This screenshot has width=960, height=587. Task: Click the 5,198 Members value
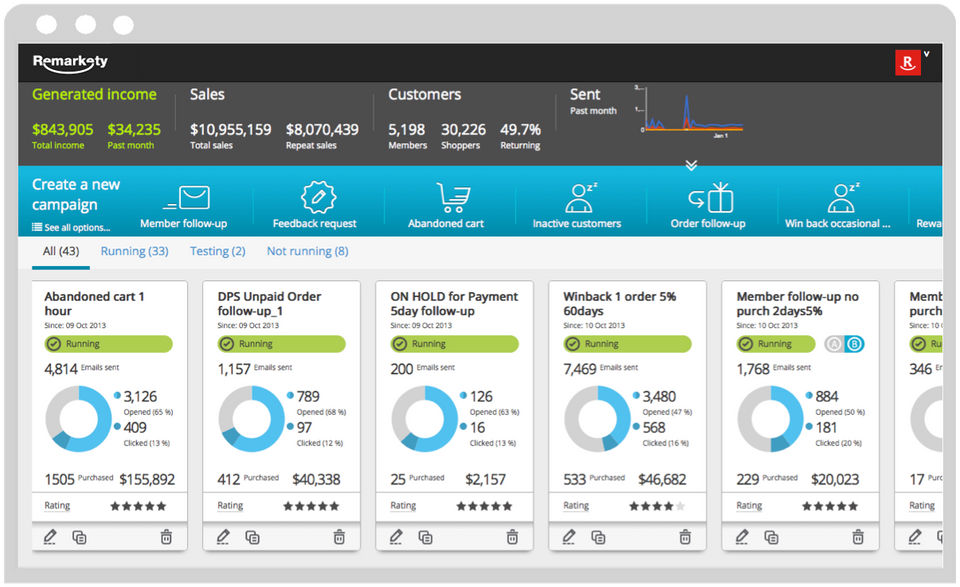pyautogui.click(x=407, y=130)
